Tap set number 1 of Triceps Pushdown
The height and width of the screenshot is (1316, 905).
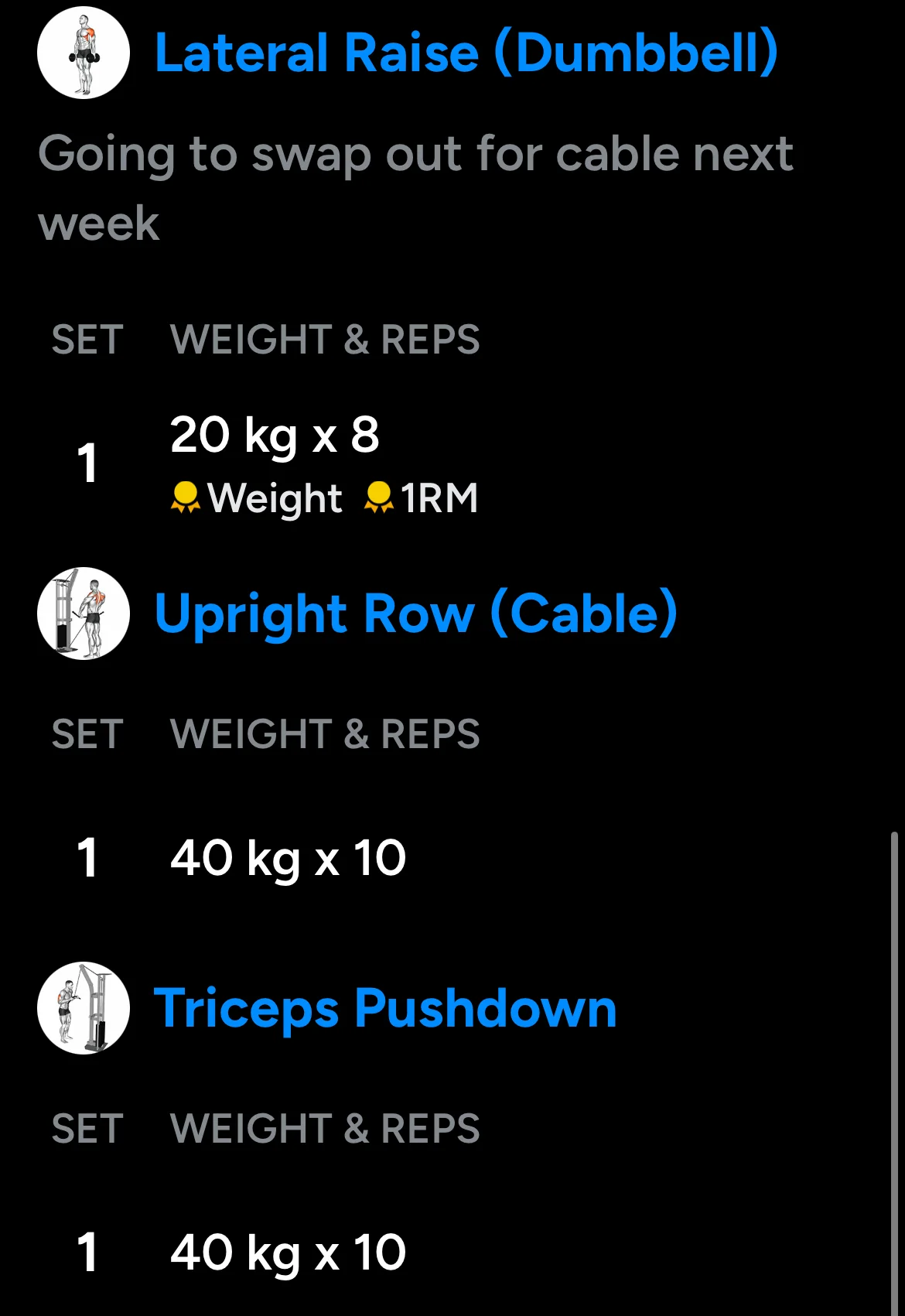[87, 1253]
